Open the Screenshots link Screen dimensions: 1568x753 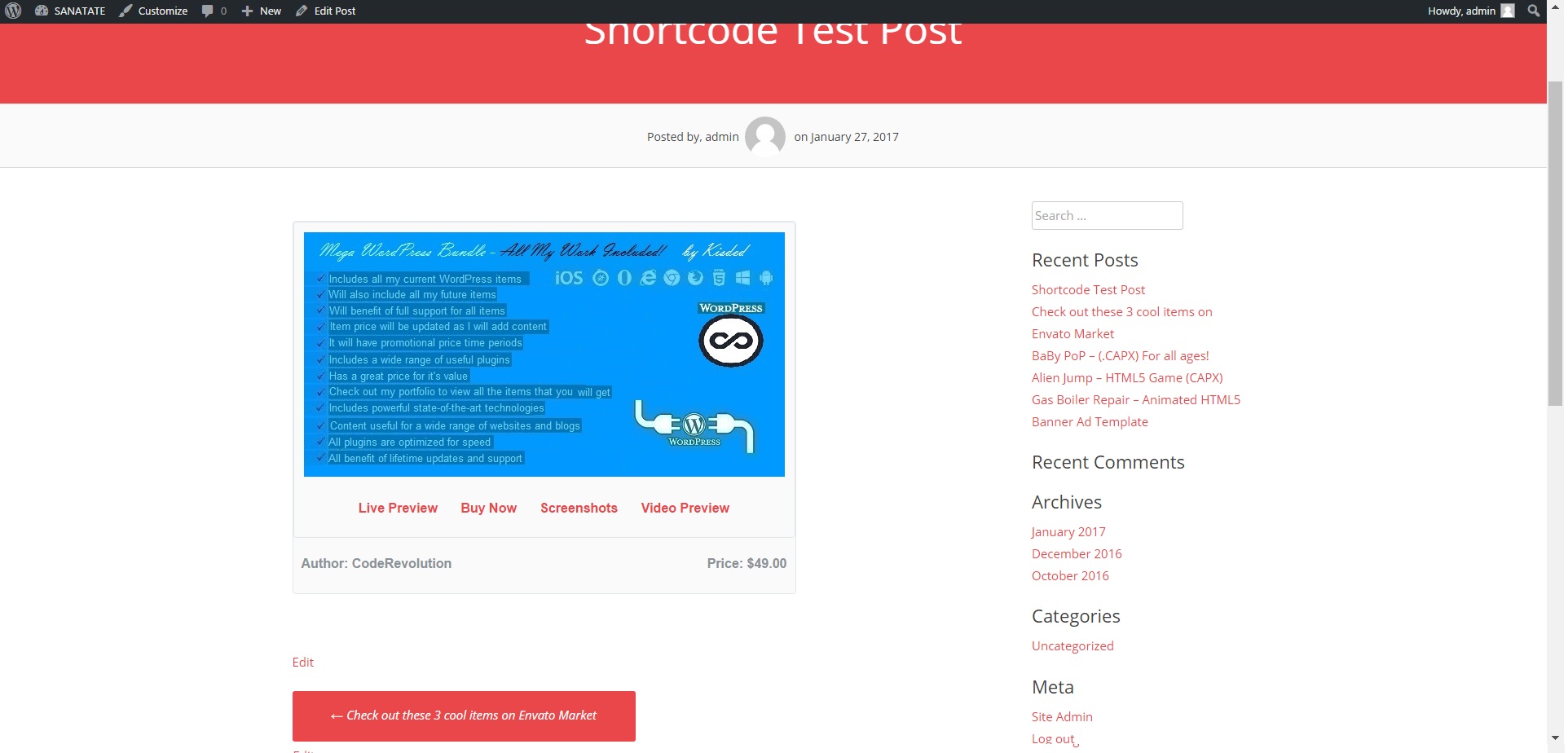click(x=579, y=508)
